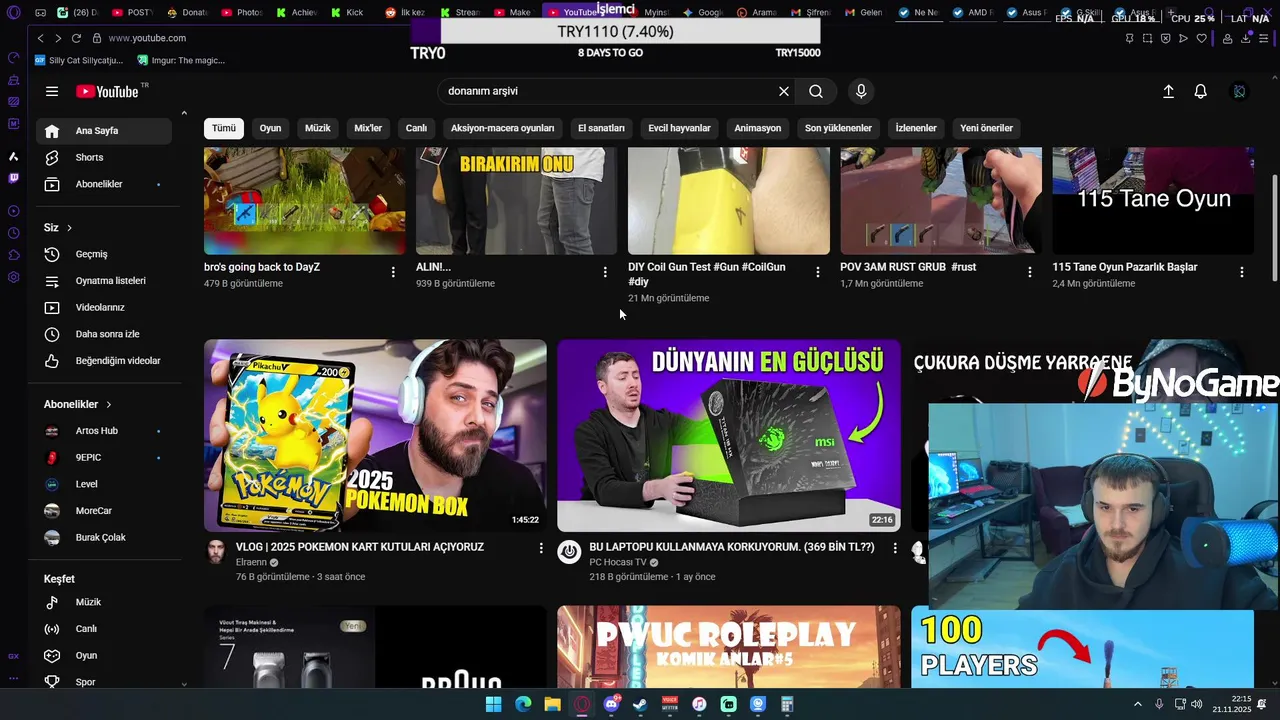This screenshot has height=720, width=1280.
Task: Open the account avatar menu
Action: tap(1239, 91)
